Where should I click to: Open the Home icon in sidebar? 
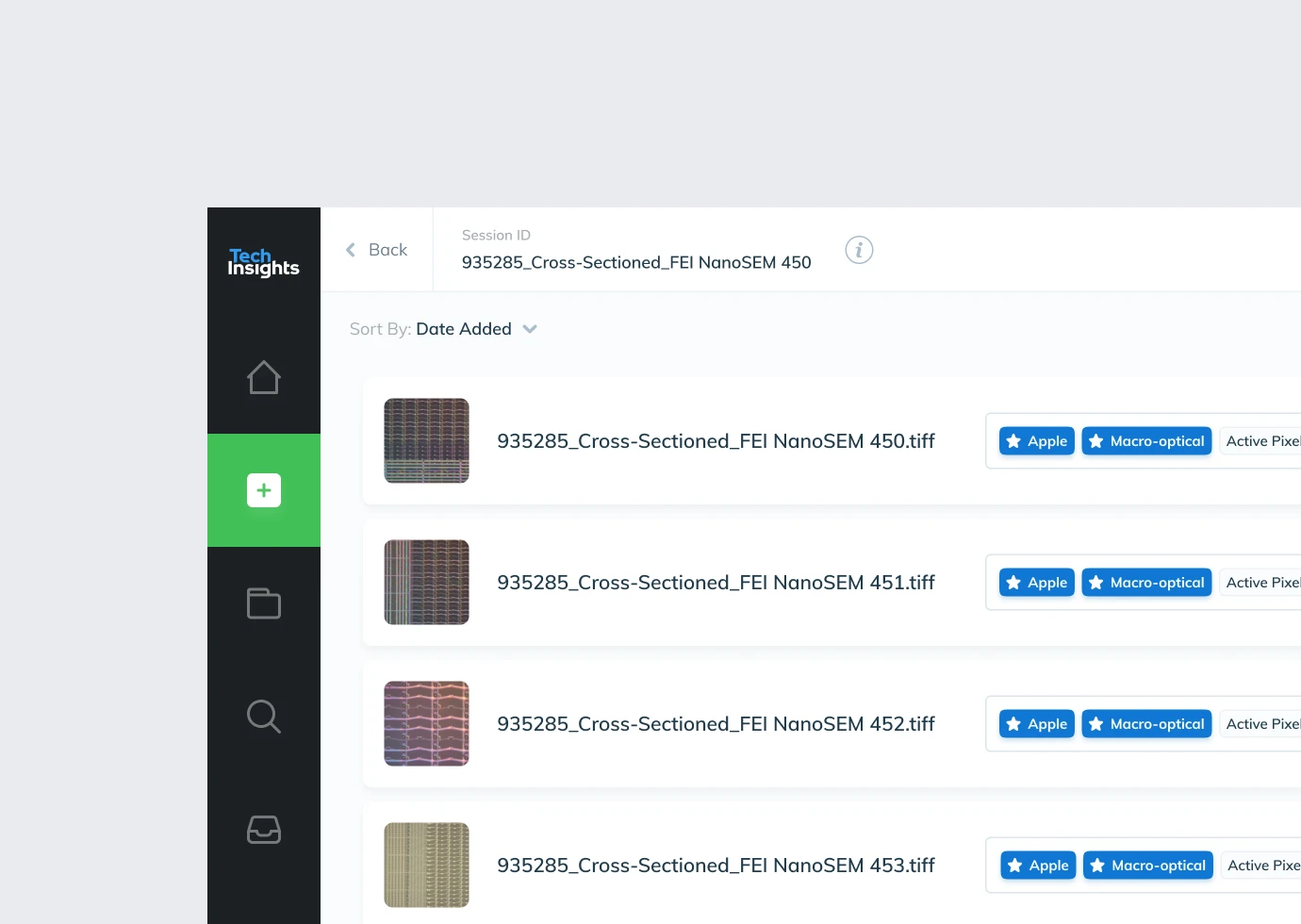click(x=264, y=377)
